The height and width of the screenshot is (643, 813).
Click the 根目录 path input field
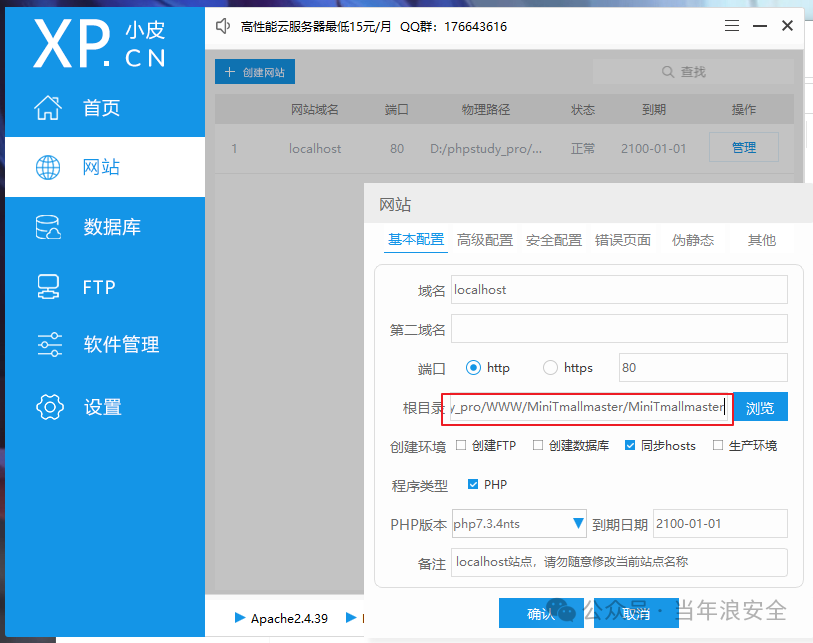588,407
